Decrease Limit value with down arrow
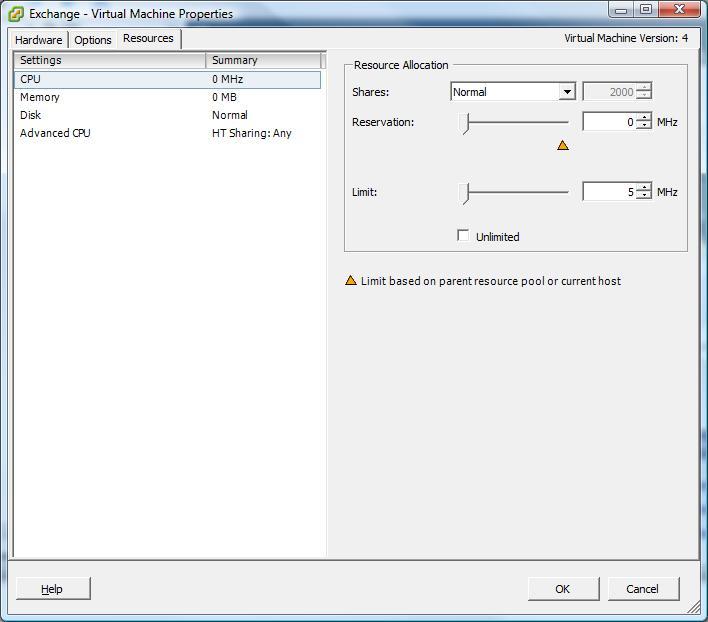708x622 pixels. click(644, 196)
